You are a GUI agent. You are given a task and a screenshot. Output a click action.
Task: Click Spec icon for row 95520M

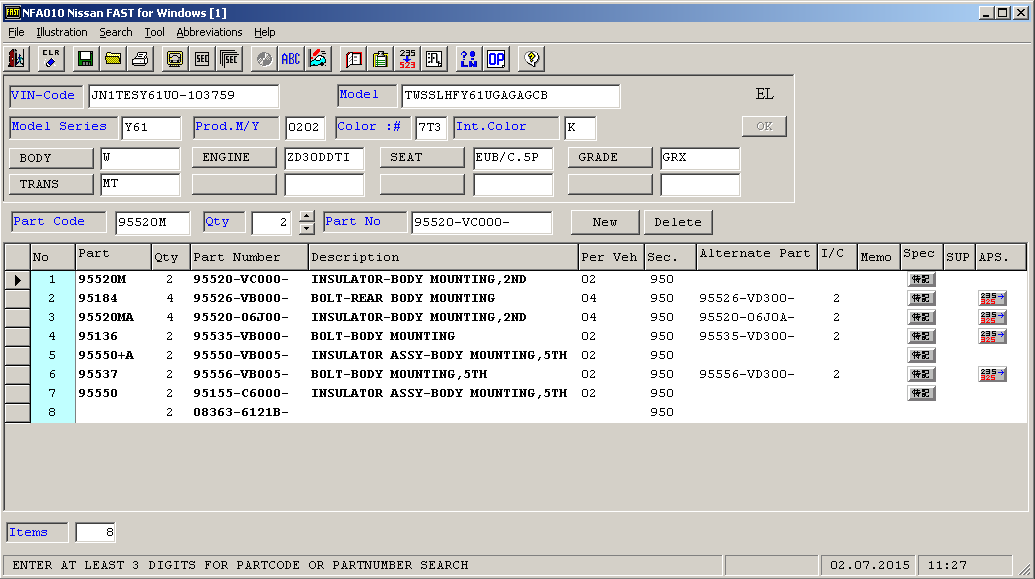[921, 279]
